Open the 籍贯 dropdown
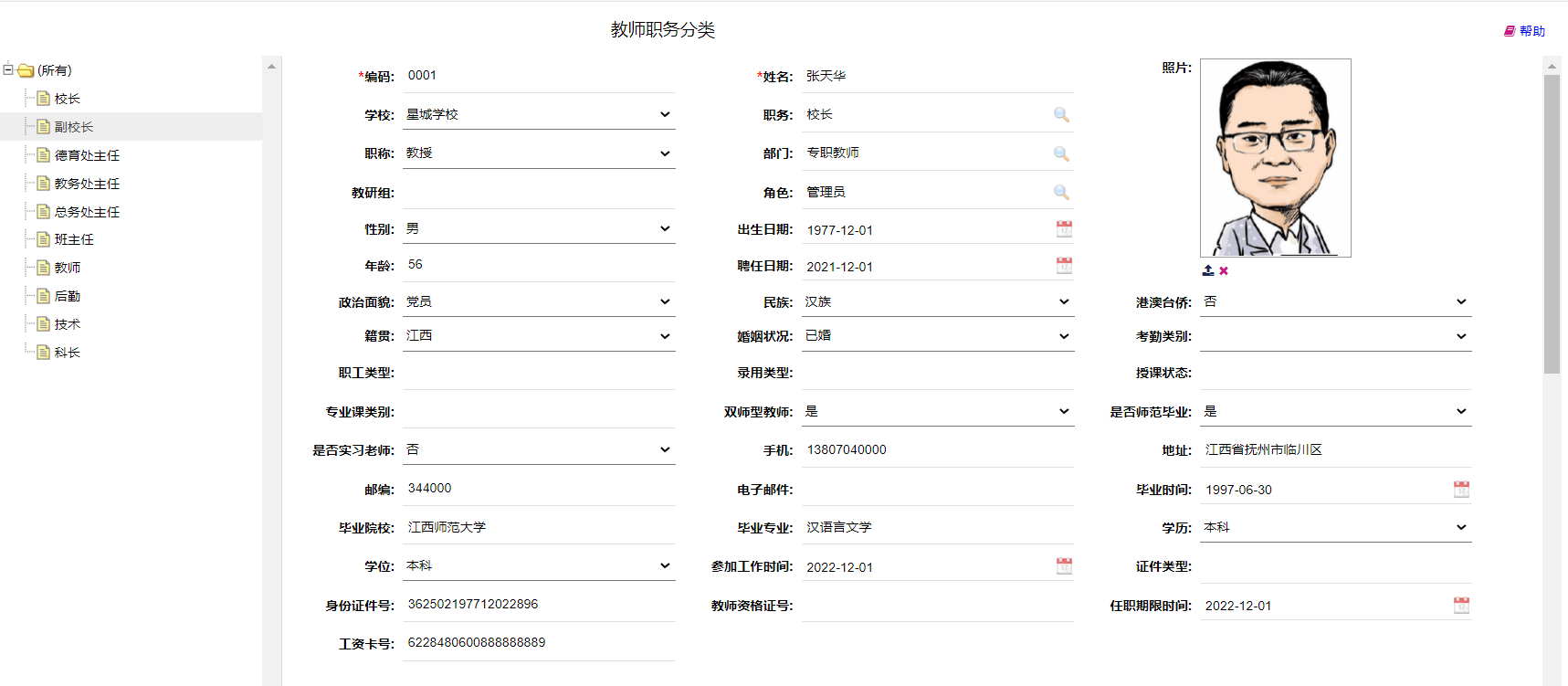This screenshot has height=686, width=1568. pyautogui.click(x=539, y=335)
